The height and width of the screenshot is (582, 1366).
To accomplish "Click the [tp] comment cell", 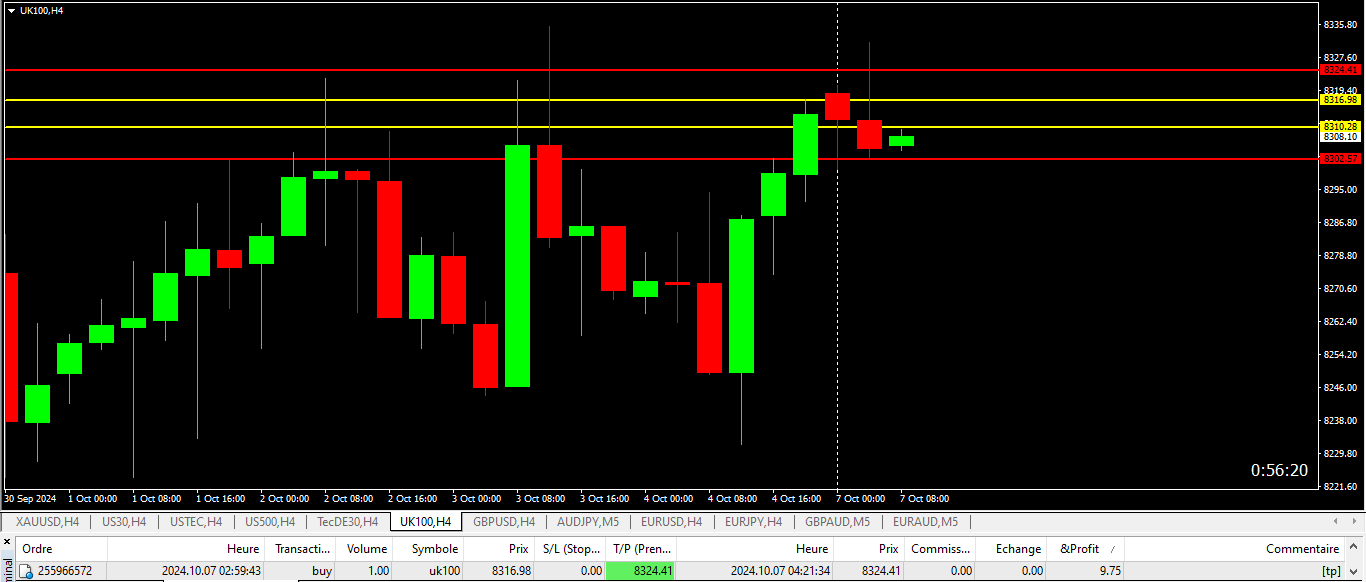I will pyautogui.click(x=1331, y=571).
